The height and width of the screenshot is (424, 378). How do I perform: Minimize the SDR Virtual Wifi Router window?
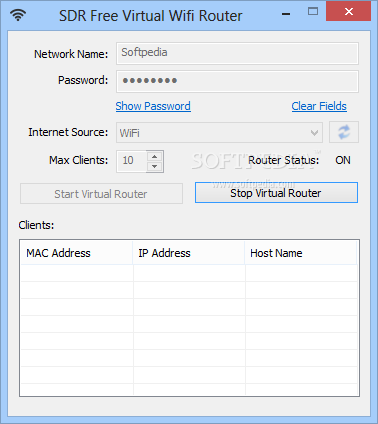click(286, 13)
